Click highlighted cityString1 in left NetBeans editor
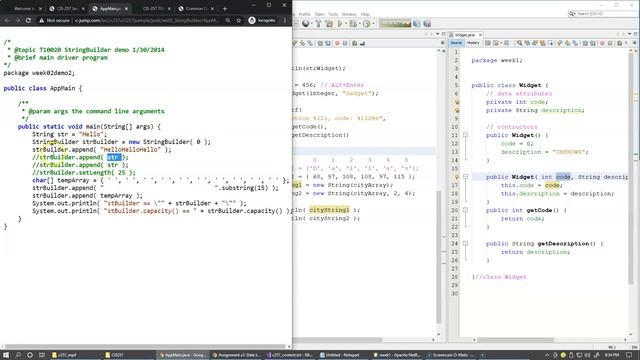 point(329,210)
